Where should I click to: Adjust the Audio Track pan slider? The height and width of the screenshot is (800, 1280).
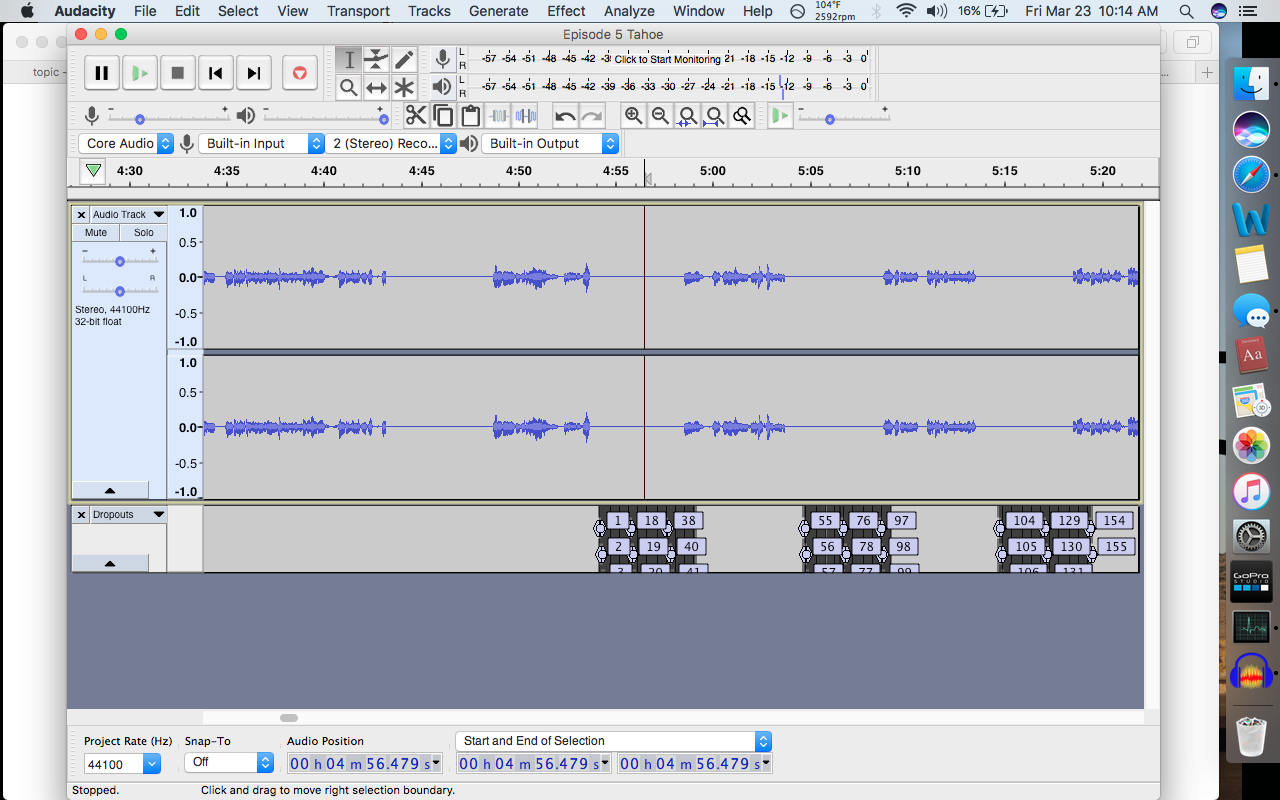tap(119, 291)
